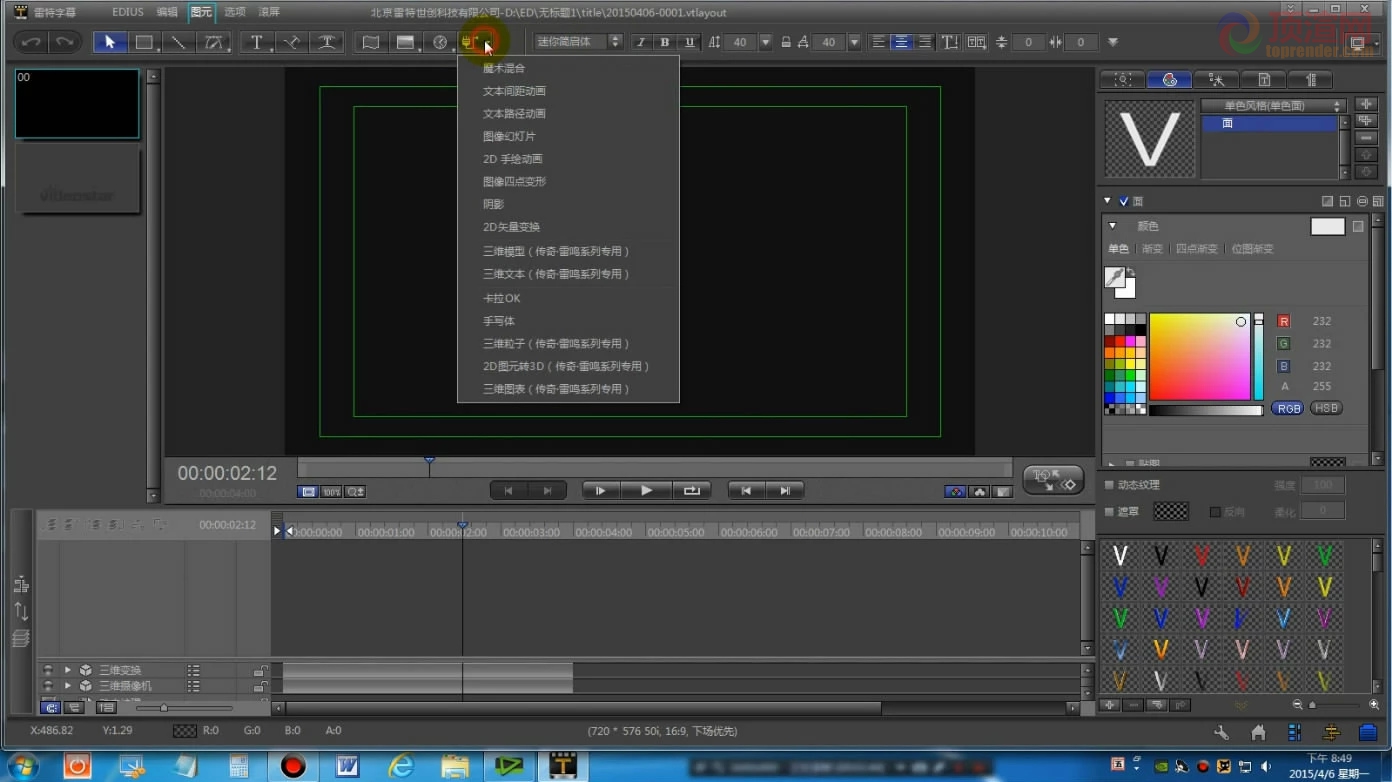The height and width of the screenshot is (782, 1392).
Task: Left-align the text
Action: pyautogui.click(x=879, y=42)
